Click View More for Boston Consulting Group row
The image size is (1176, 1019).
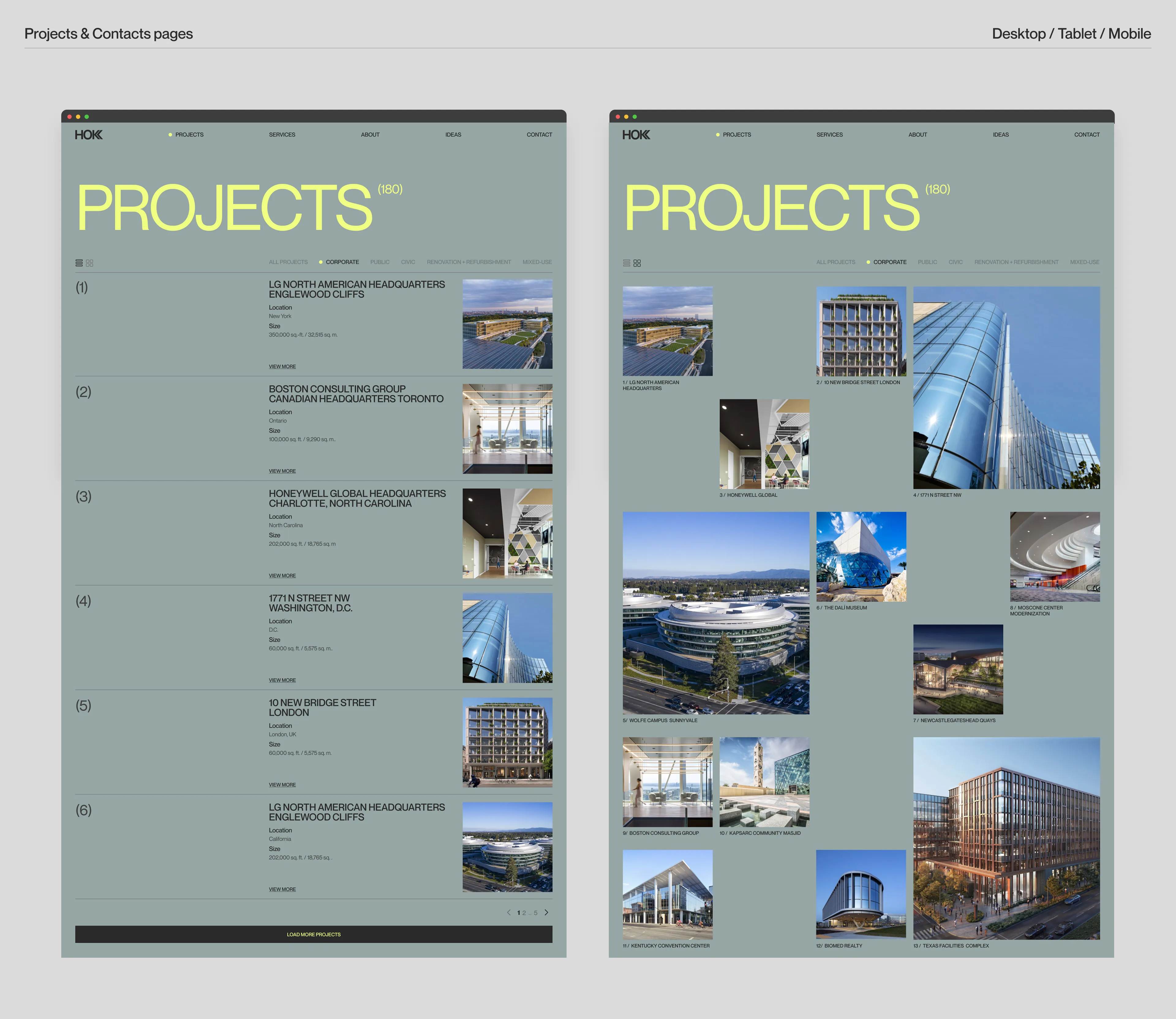point(282,471)
